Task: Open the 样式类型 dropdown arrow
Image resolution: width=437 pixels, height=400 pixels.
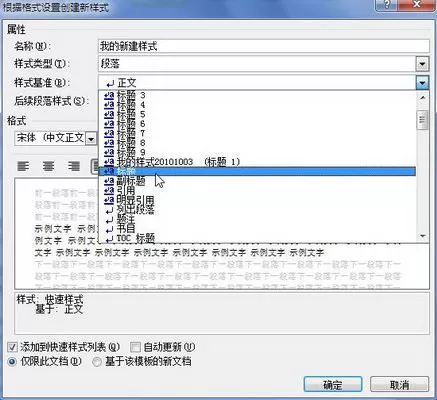Action: 422,64
